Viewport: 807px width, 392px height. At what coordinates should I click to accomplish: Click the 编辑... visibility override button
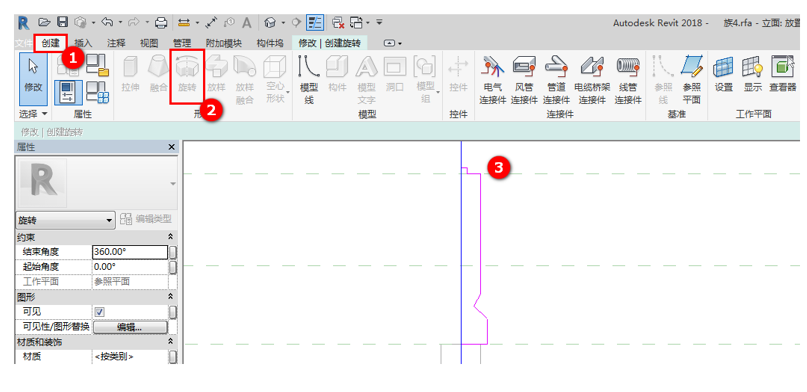tap(130, 327)
